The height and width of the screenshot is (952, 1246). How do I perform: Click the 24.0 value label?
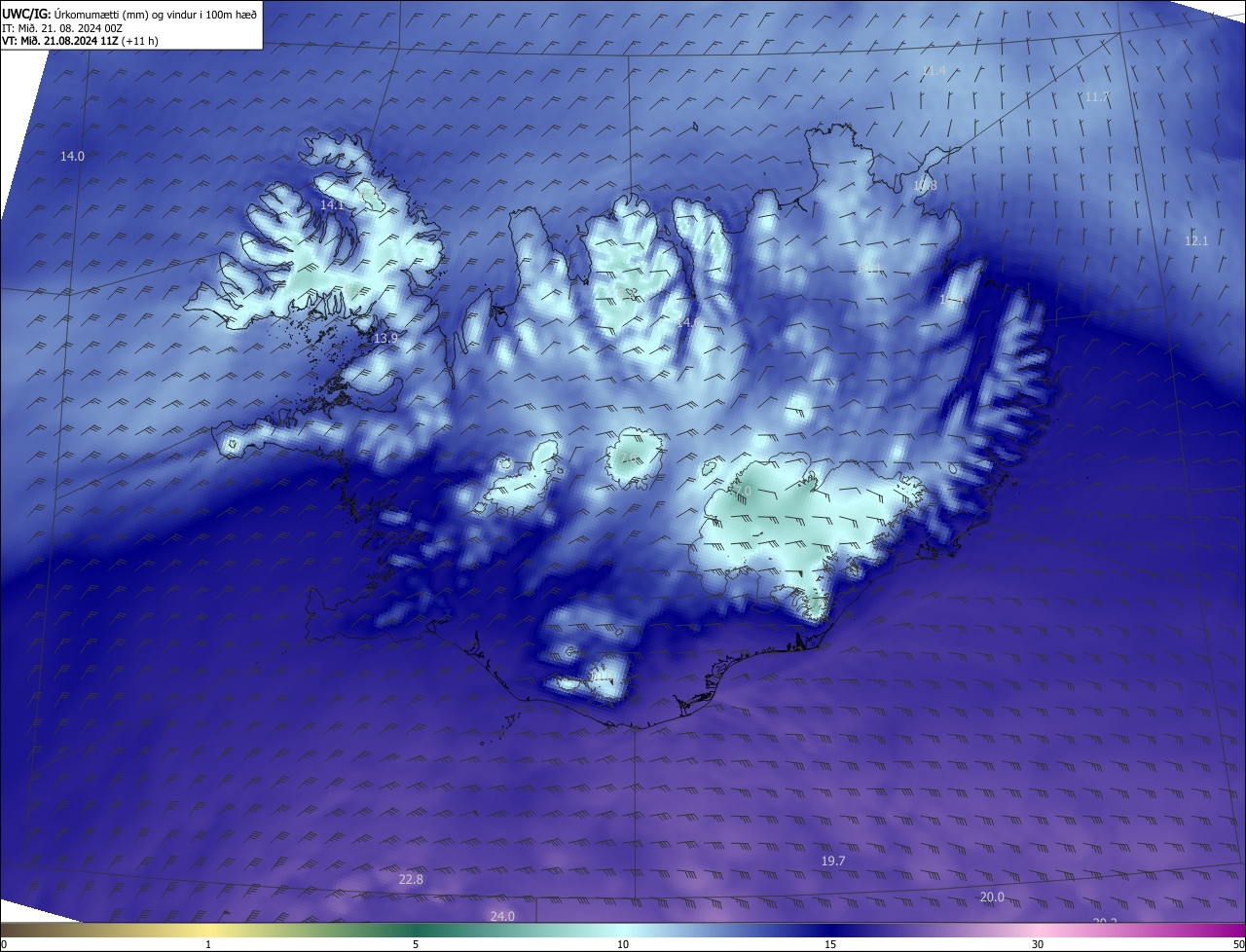[502, 916]
